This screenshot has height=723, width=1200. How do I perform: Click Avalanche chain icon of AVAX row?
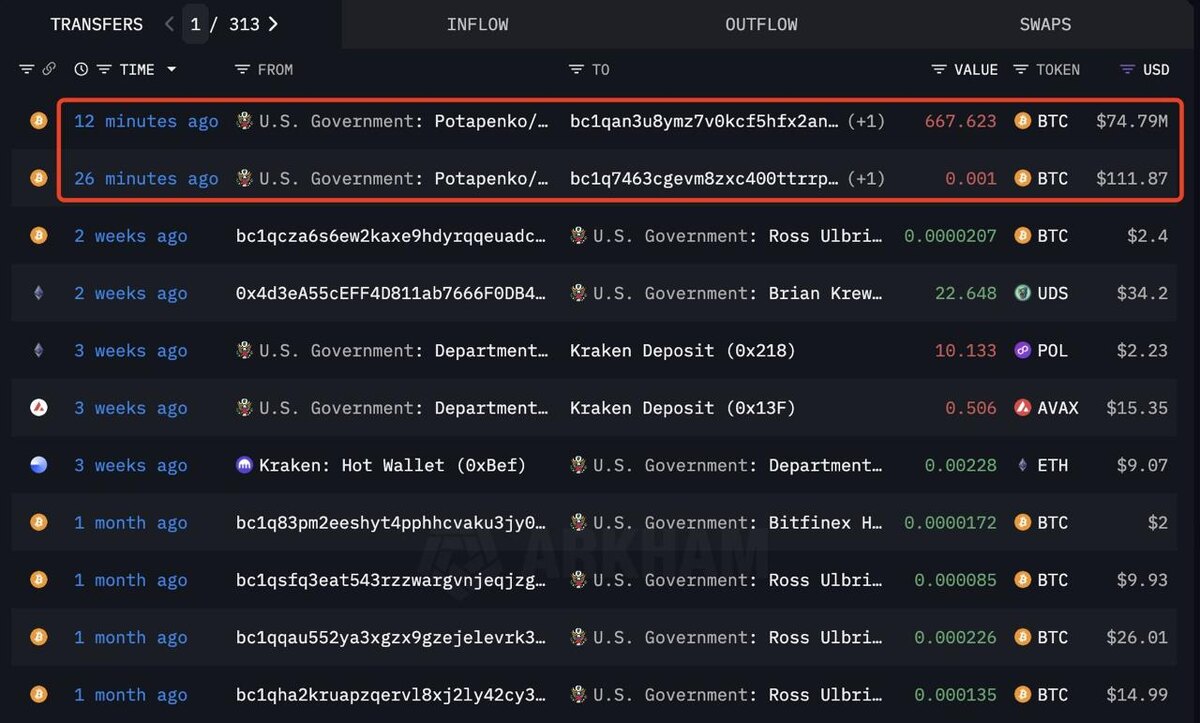point(39,408)
